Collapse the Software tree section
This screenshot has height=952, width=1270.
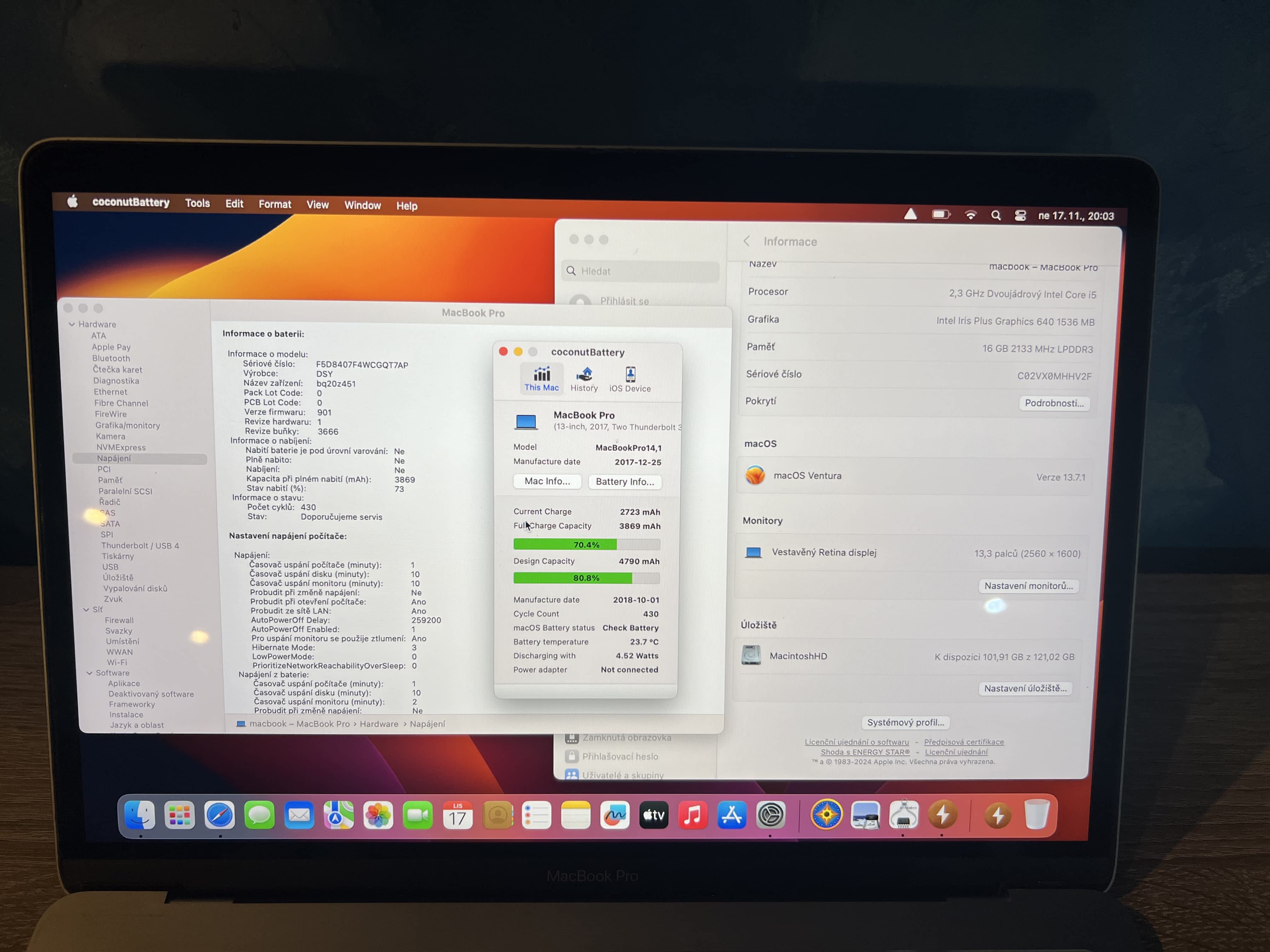89,673
